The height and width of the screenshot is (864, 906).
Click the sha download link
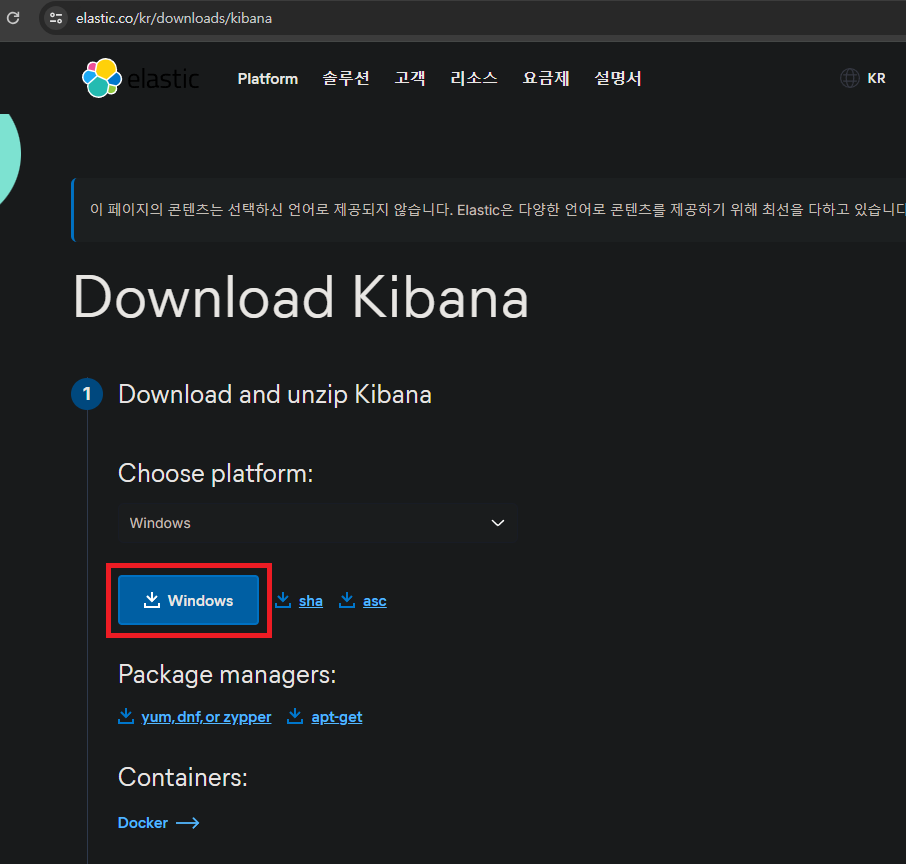(x=310, y=601)
